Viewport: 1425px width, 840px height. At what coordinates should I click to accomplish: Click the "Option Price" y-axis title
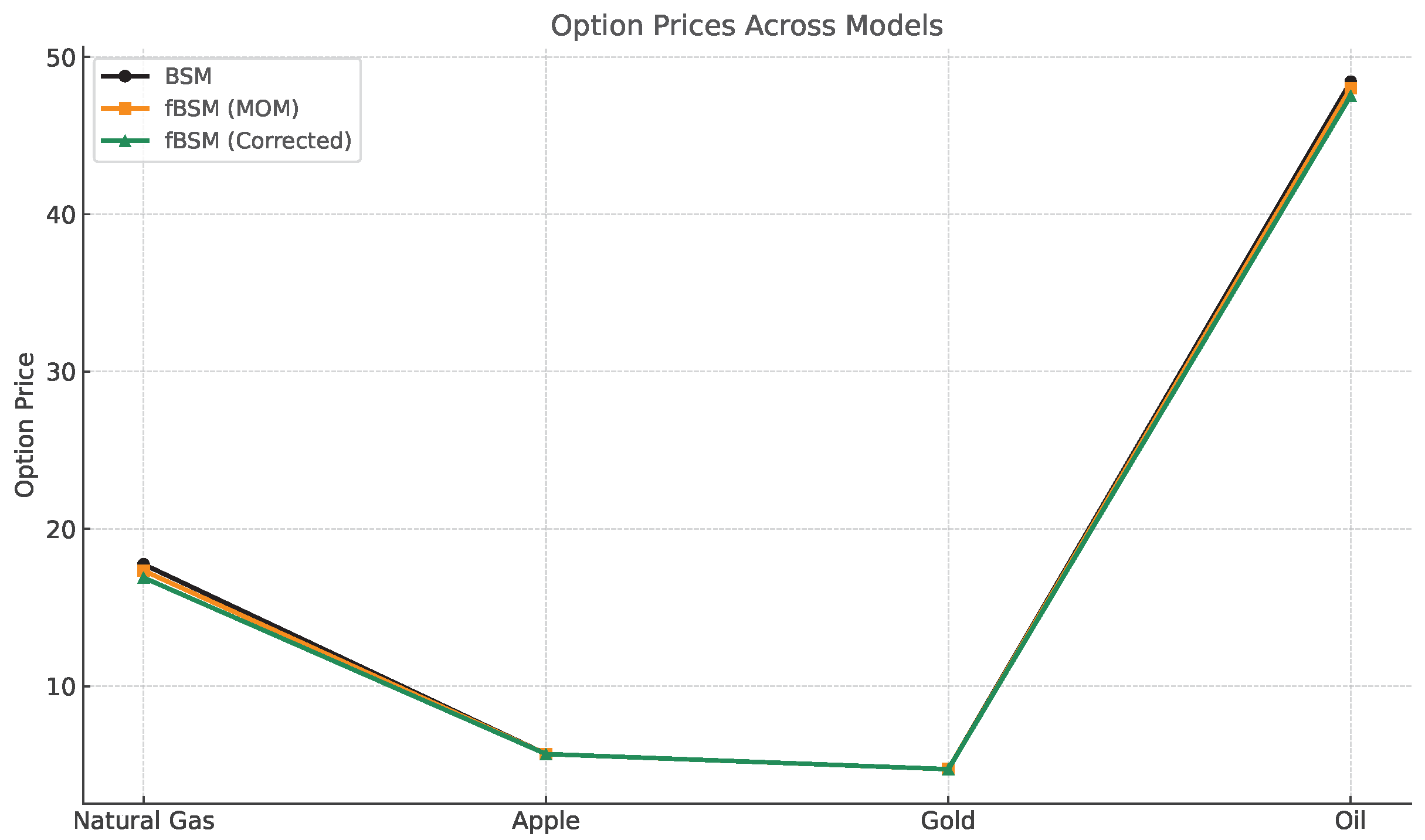click(25, 425)
